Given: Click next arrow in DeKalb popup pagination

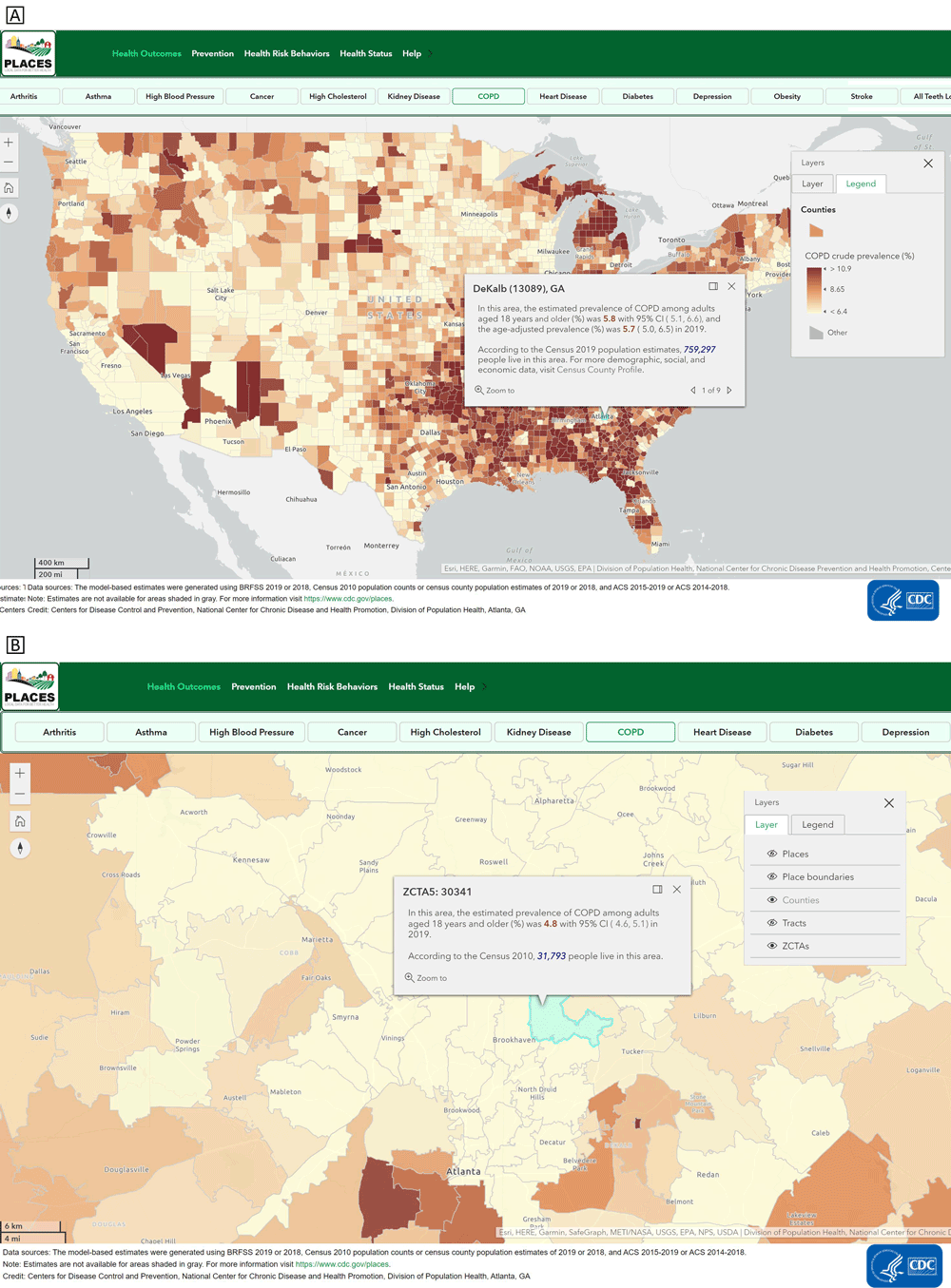Looking at the screenshot, I should [728, 390].
